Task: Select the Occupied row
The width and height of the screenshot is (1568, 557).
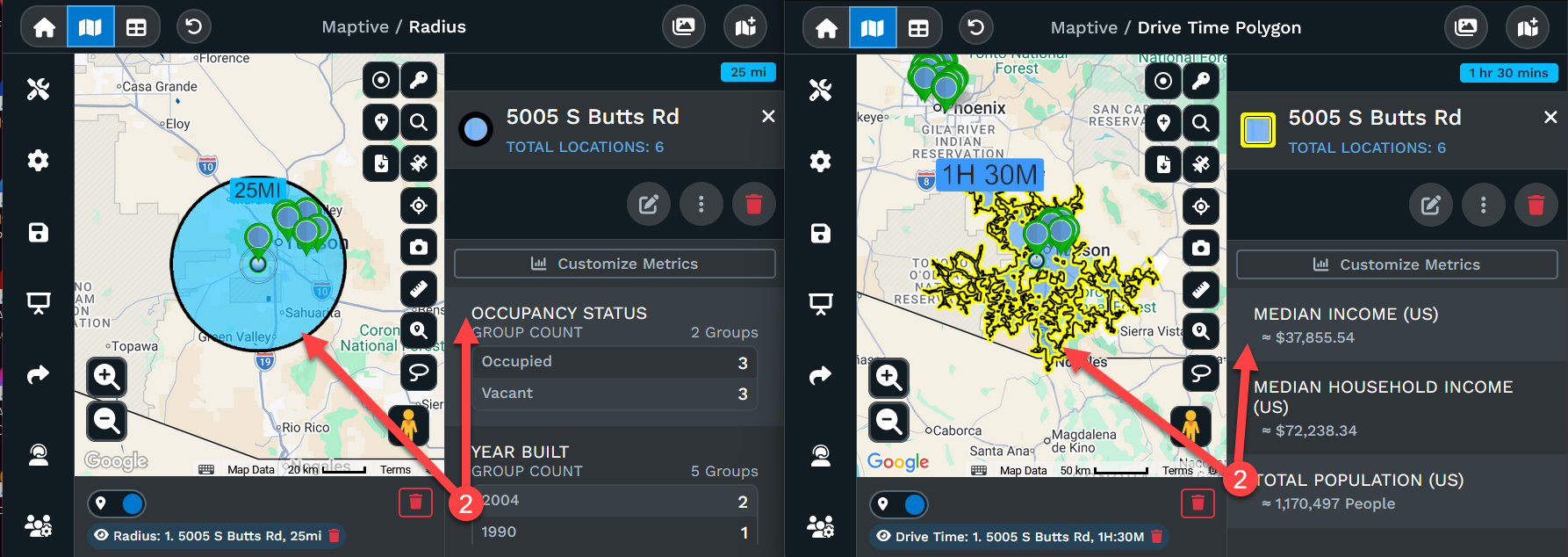Action: coord(615,362)
